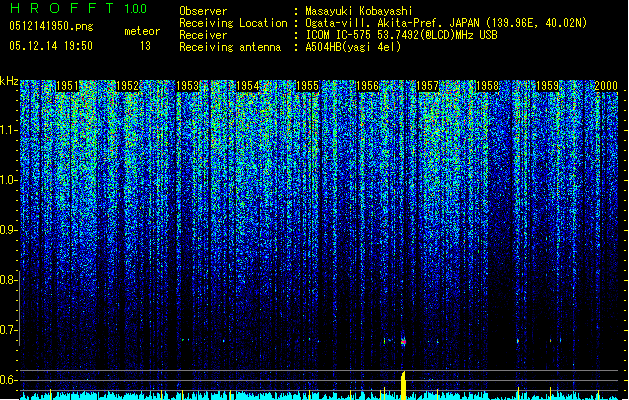Click the 1952 time marker
629x400 pixels.
tap(127, 86)
